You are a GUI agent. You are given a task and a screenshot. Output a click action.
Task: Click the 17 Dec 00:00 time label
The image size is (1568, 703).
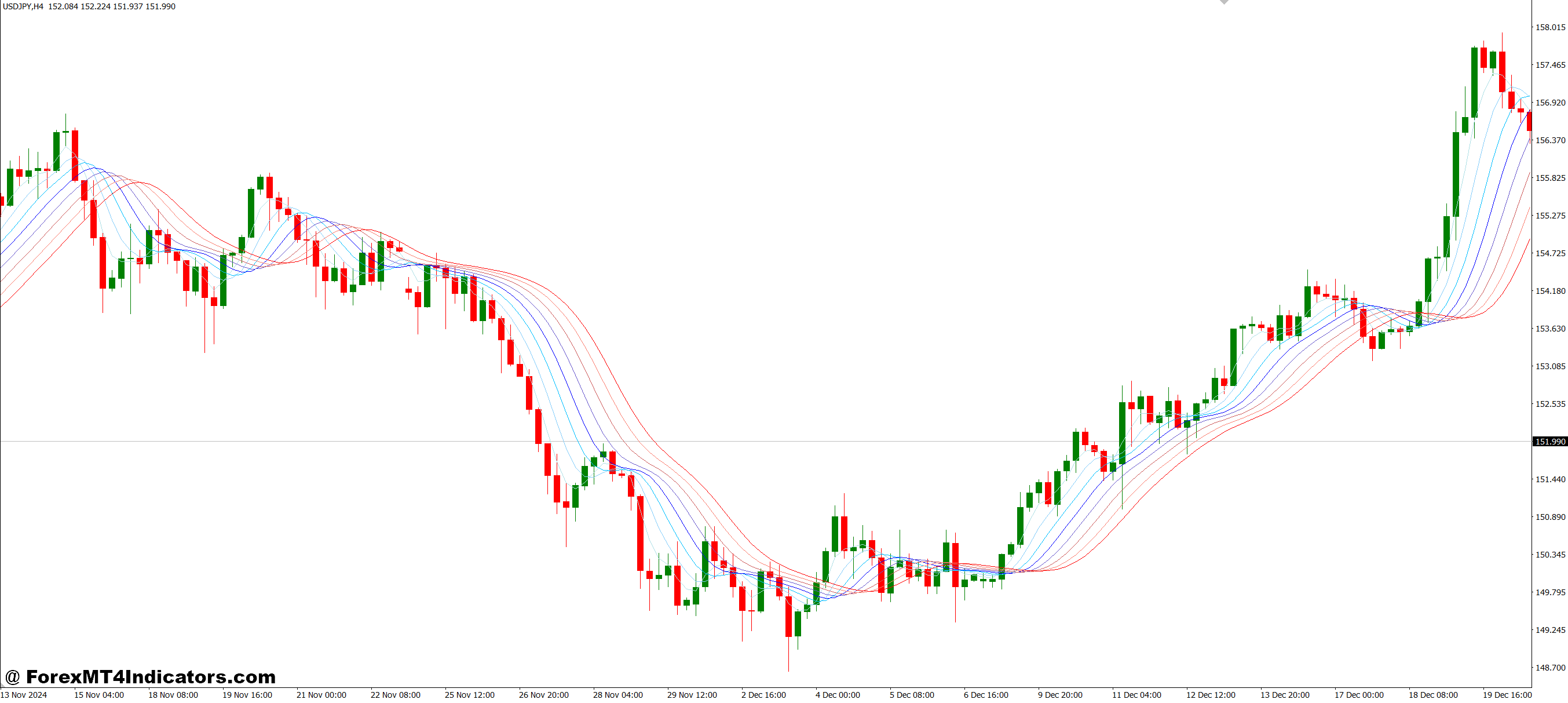tap(1359, 695)
